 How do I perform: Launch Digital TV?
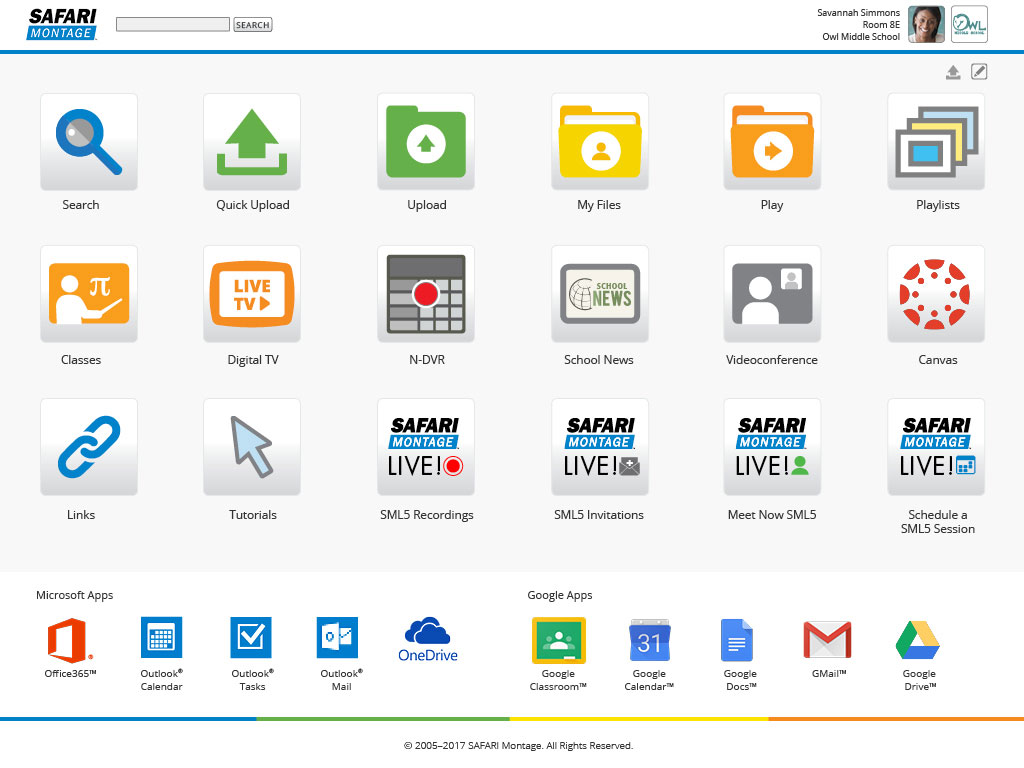(x=252, y=294)
